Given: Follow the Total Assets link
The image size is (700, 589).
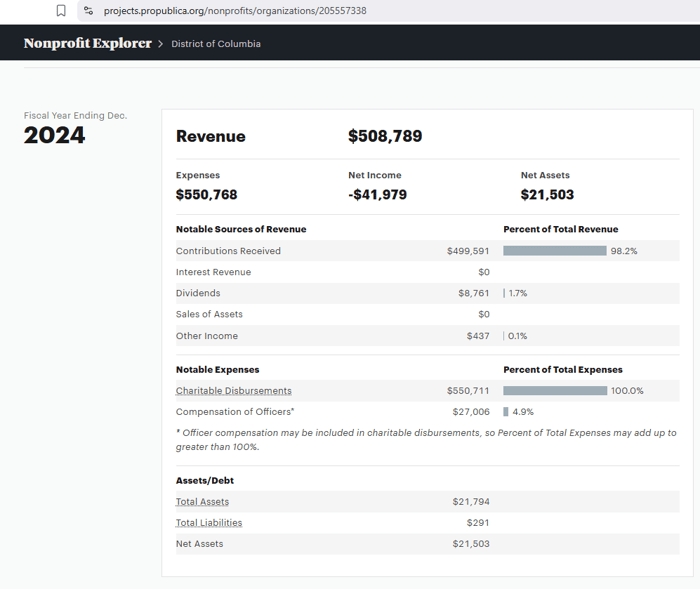Looking at the screenshot, I should point(202,502).
